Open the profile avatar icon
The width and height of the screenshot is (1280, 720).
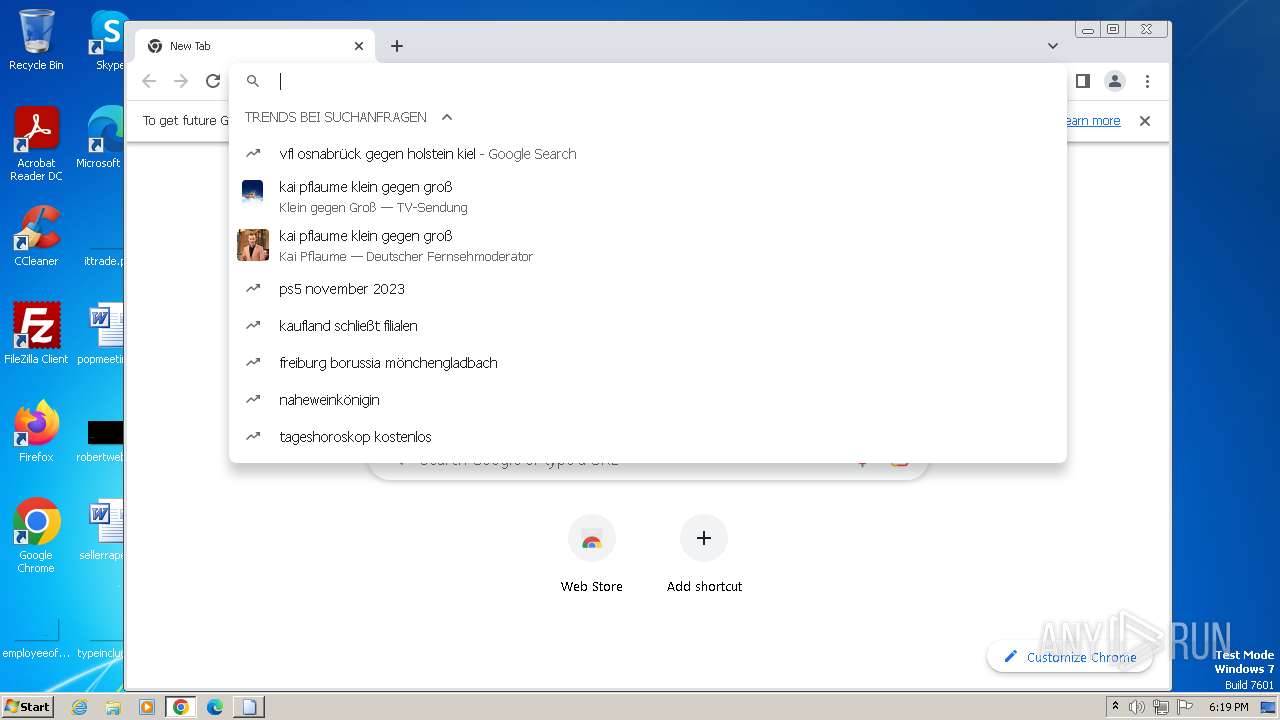(1115, 81)
